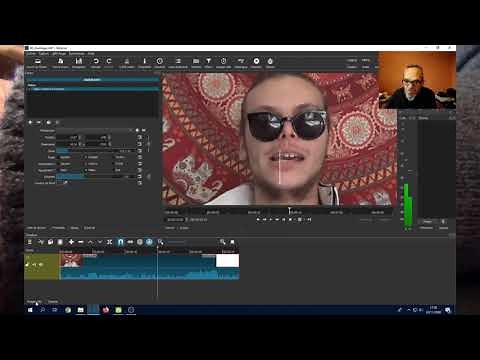Viewport: 480px width, 360px height.
Task: Select the clip thumbnail on timeline
Action: pos(72,260)
